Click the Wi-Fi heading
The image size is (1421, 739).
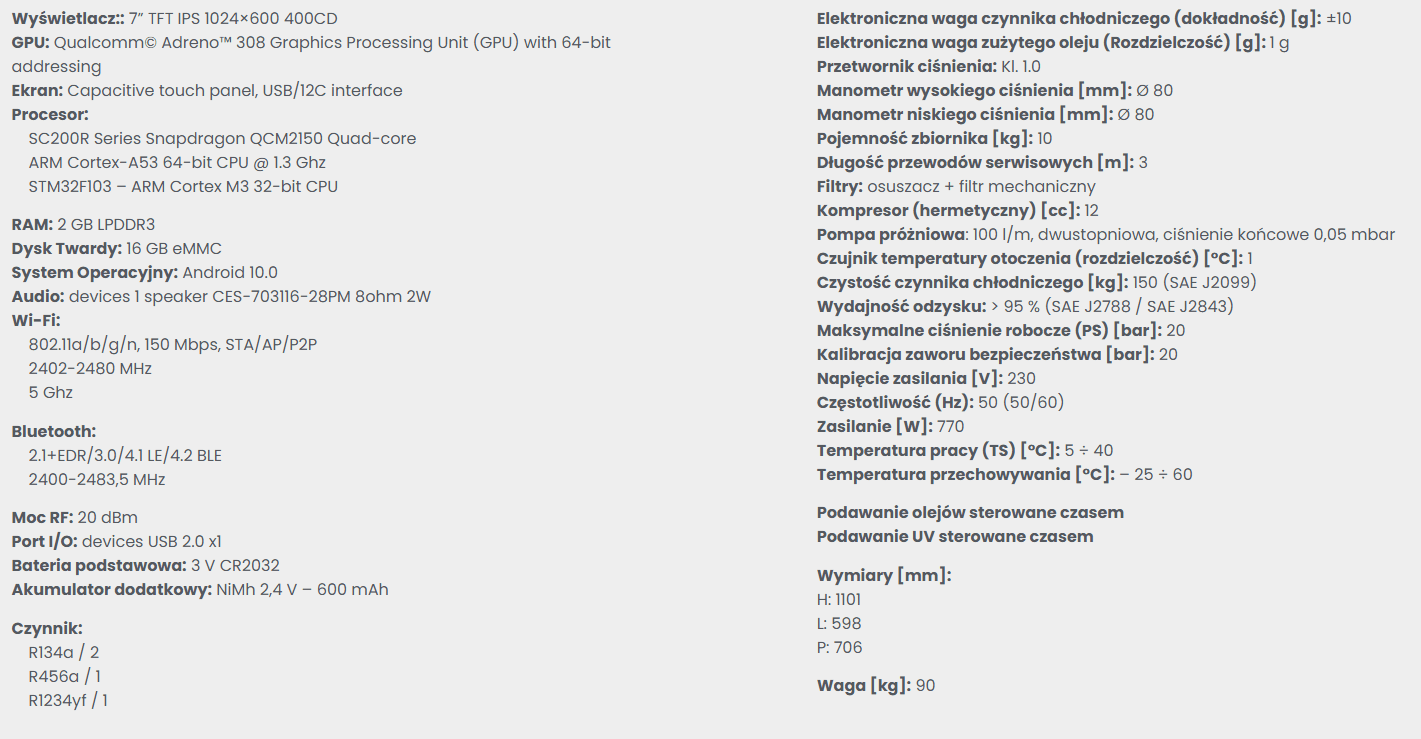(x=36, y=320)
